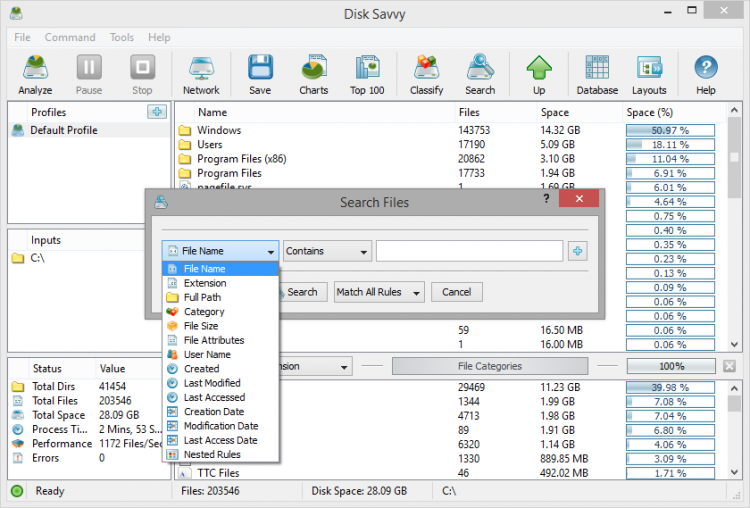Select Modification Date in the rule list
The width and height of the screenshot is (750, 508).
click(221, 426)
